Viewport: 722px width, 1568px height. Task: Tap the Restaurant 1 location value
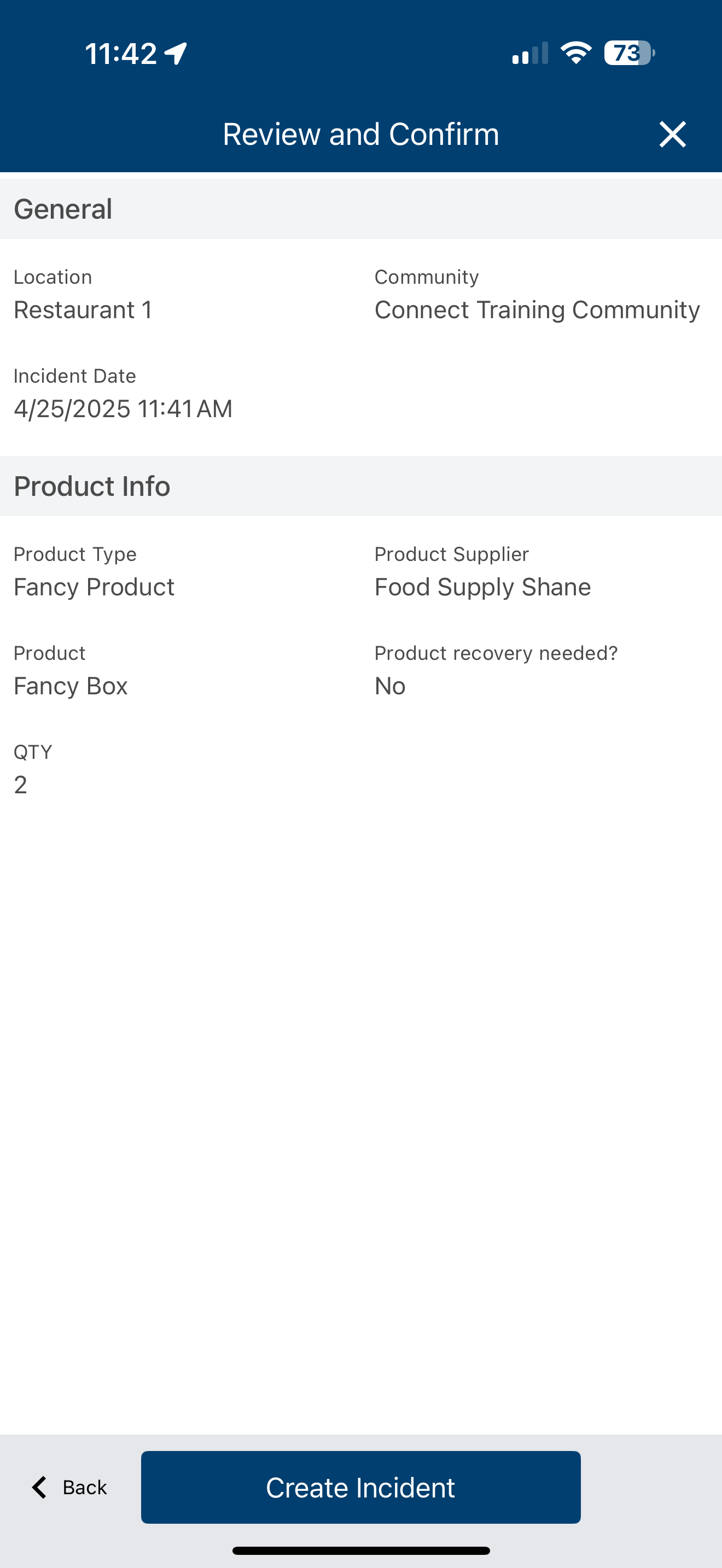click(83, 310)
